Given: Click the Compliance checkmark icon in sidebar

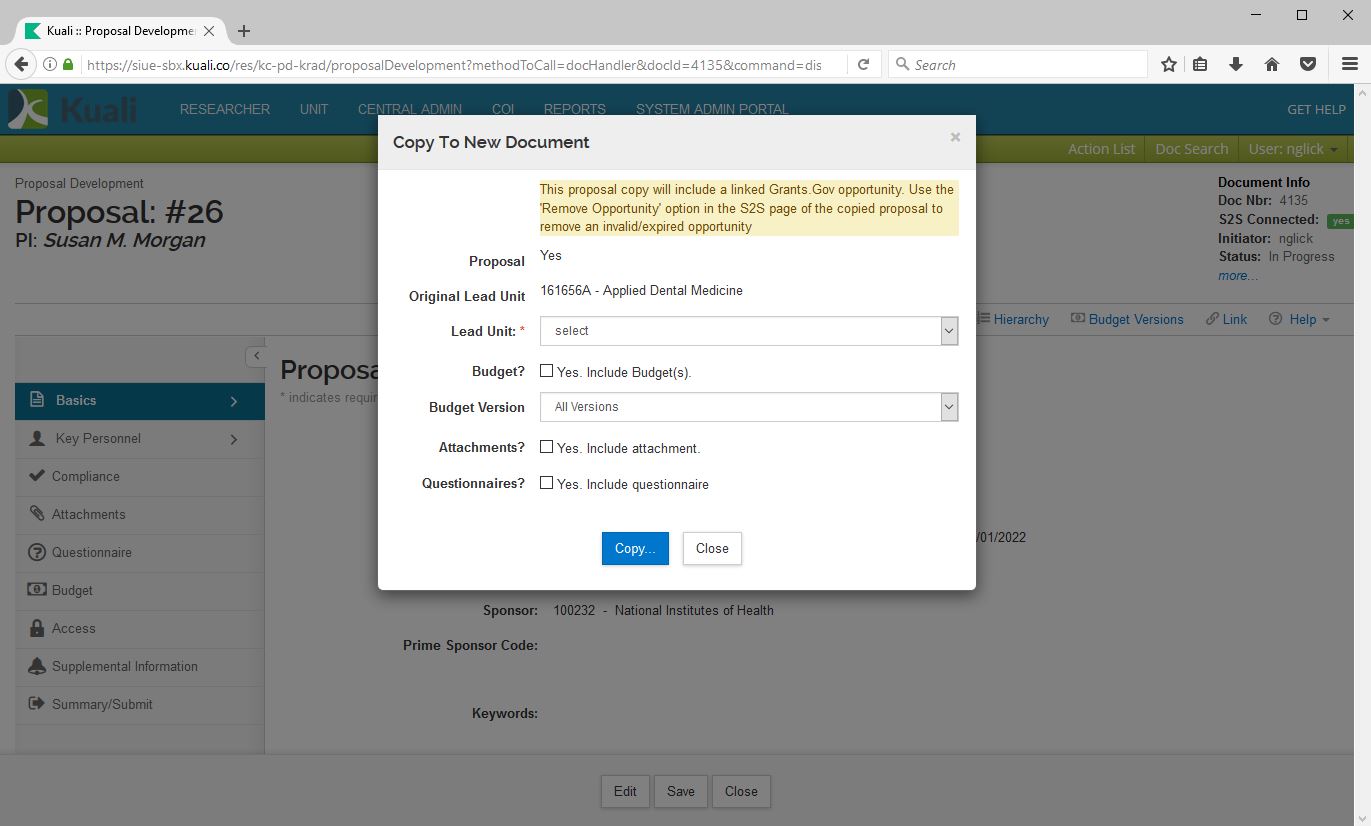Looking at the screenshot, I should point(37,476).
